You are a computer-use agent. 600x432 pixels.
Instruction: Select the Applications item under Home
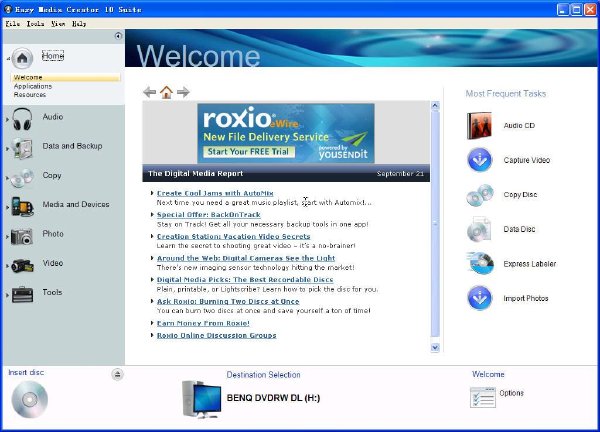point(33,86)
